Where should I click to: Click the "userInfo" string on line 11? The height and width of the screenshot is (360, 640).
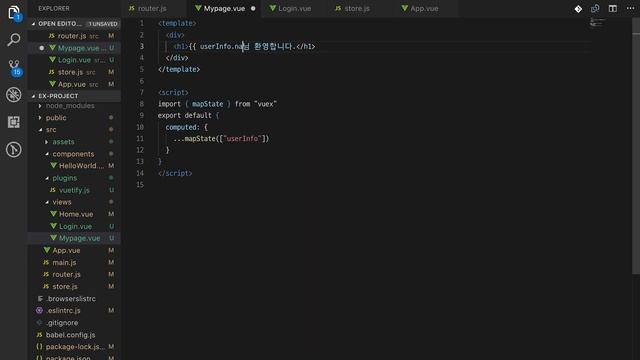243,139
